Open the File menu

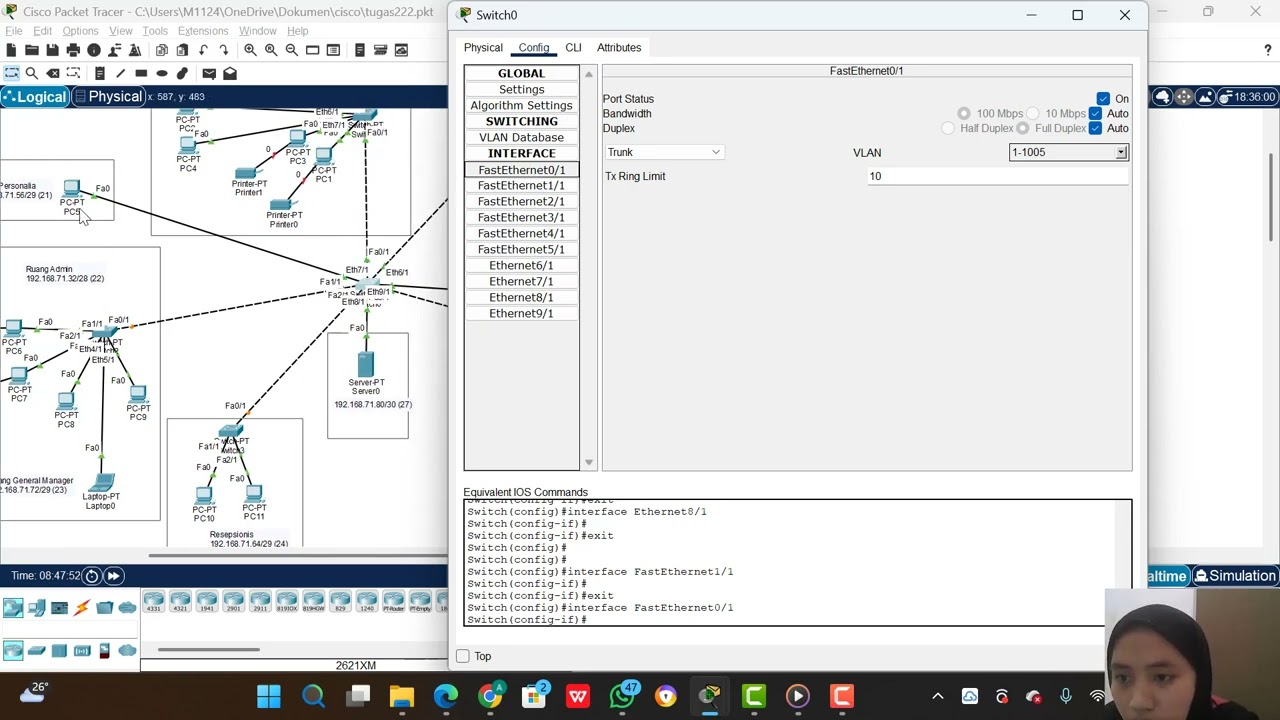14,31
